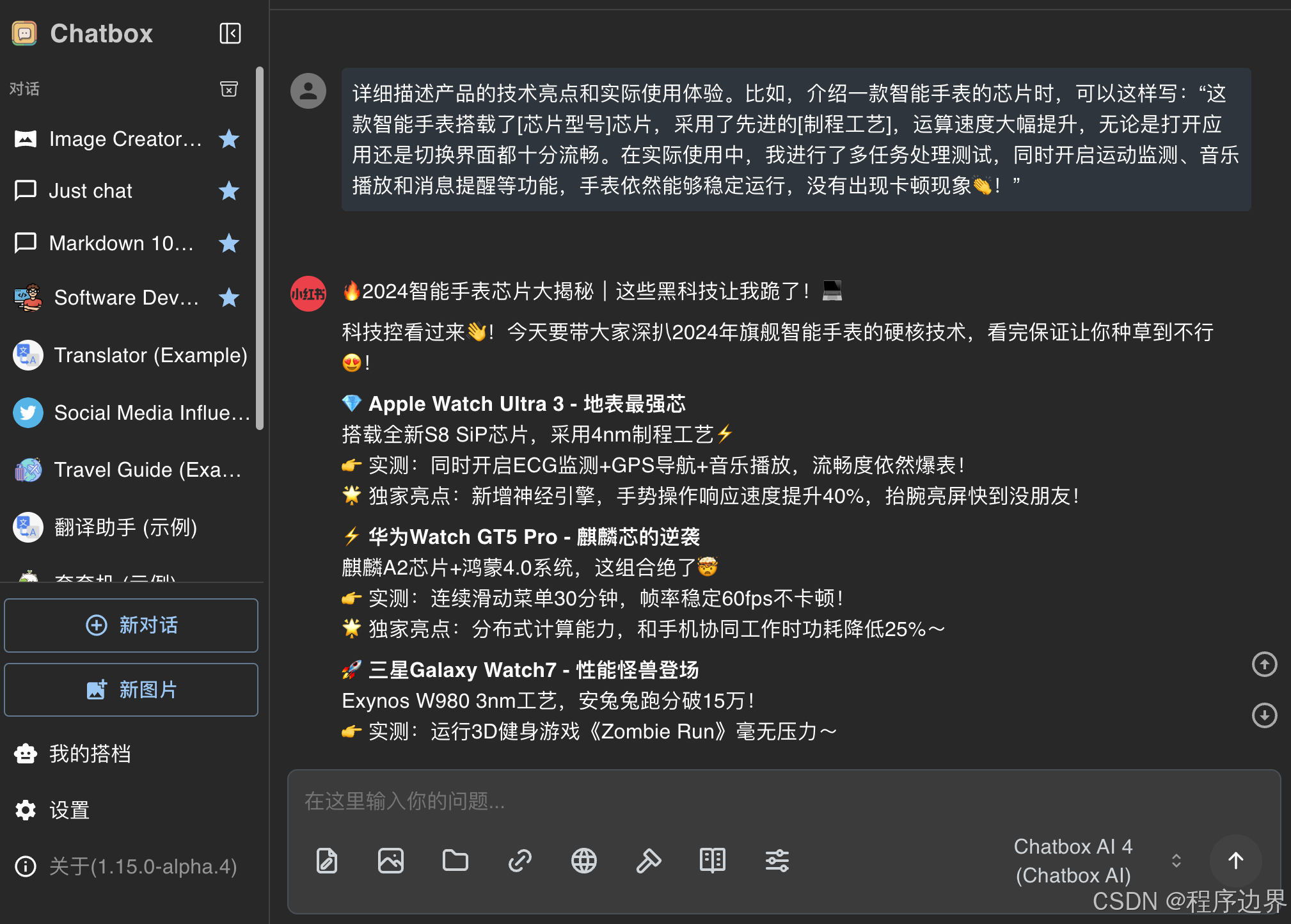Attach a file with the document icon
Image resolution: width=1291 pixels, height=924 pixels.
(327, 861)
